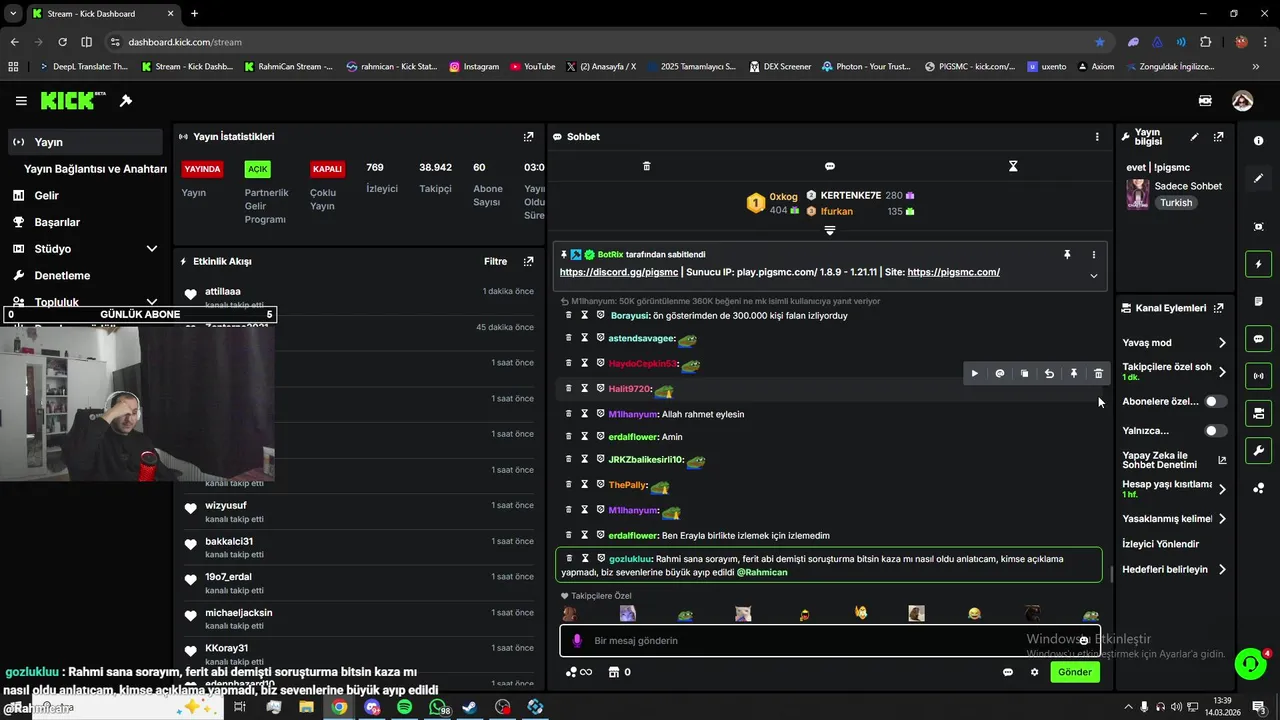Click the moderator shield next to HaydoCepkin53

tap(601, 363)
